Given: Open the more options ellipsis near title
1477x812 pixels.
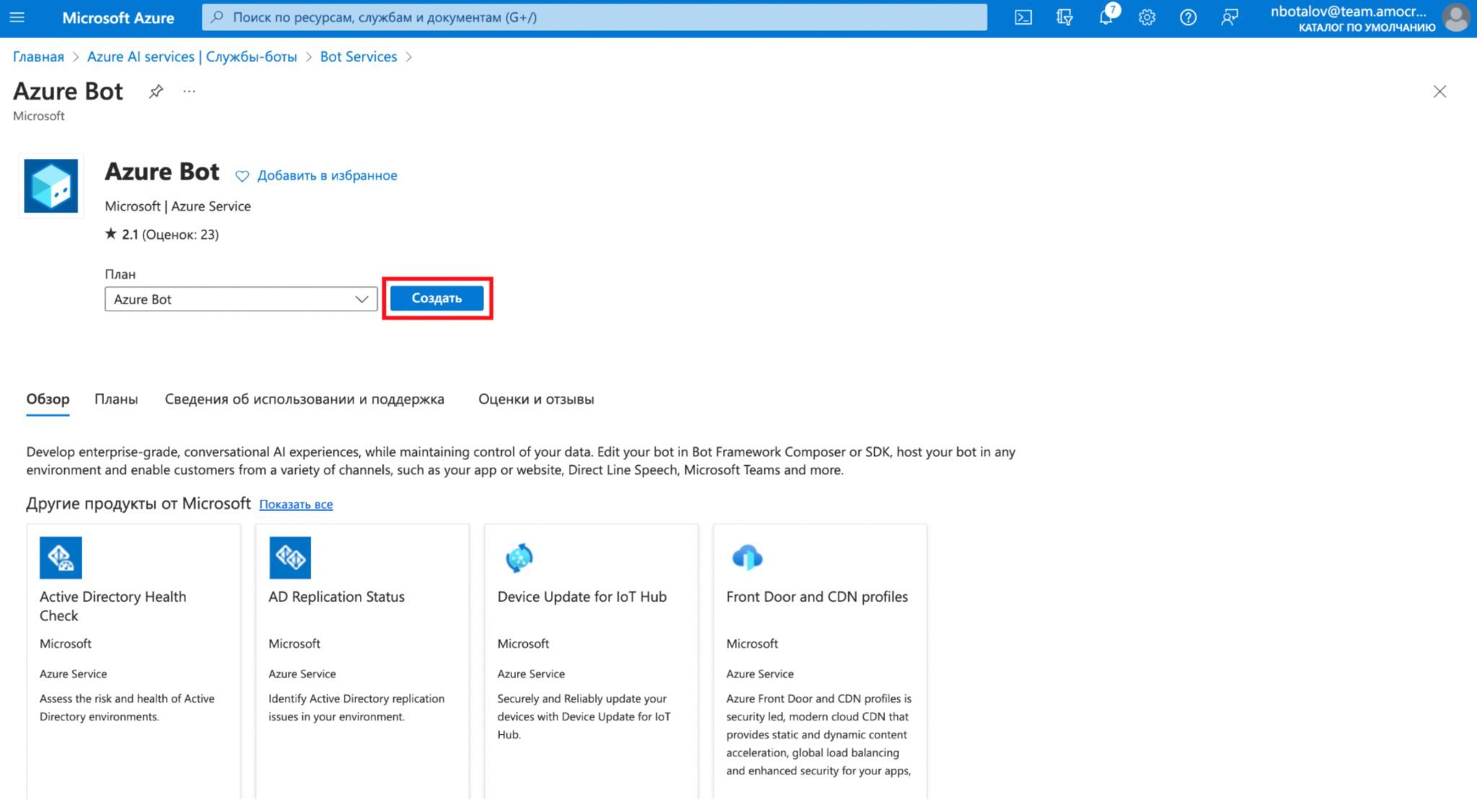Looking at the screenshot, I should pos(189,92).
